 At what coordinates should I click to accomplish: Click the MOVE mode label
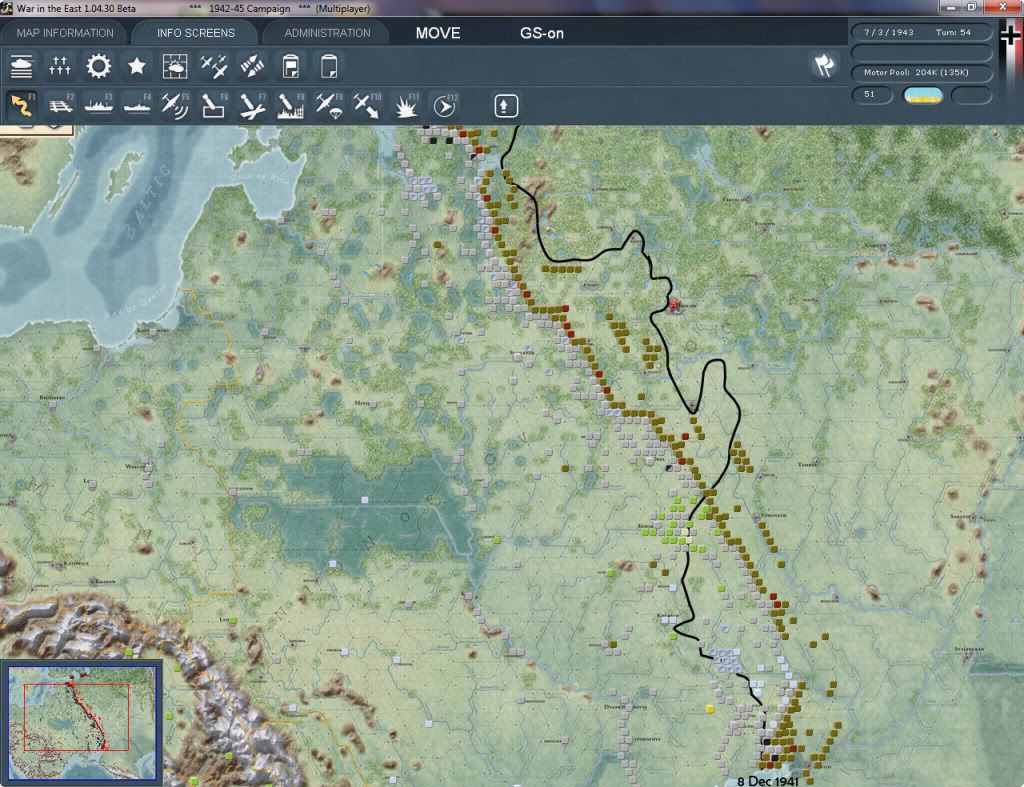[x=438, y=33]
